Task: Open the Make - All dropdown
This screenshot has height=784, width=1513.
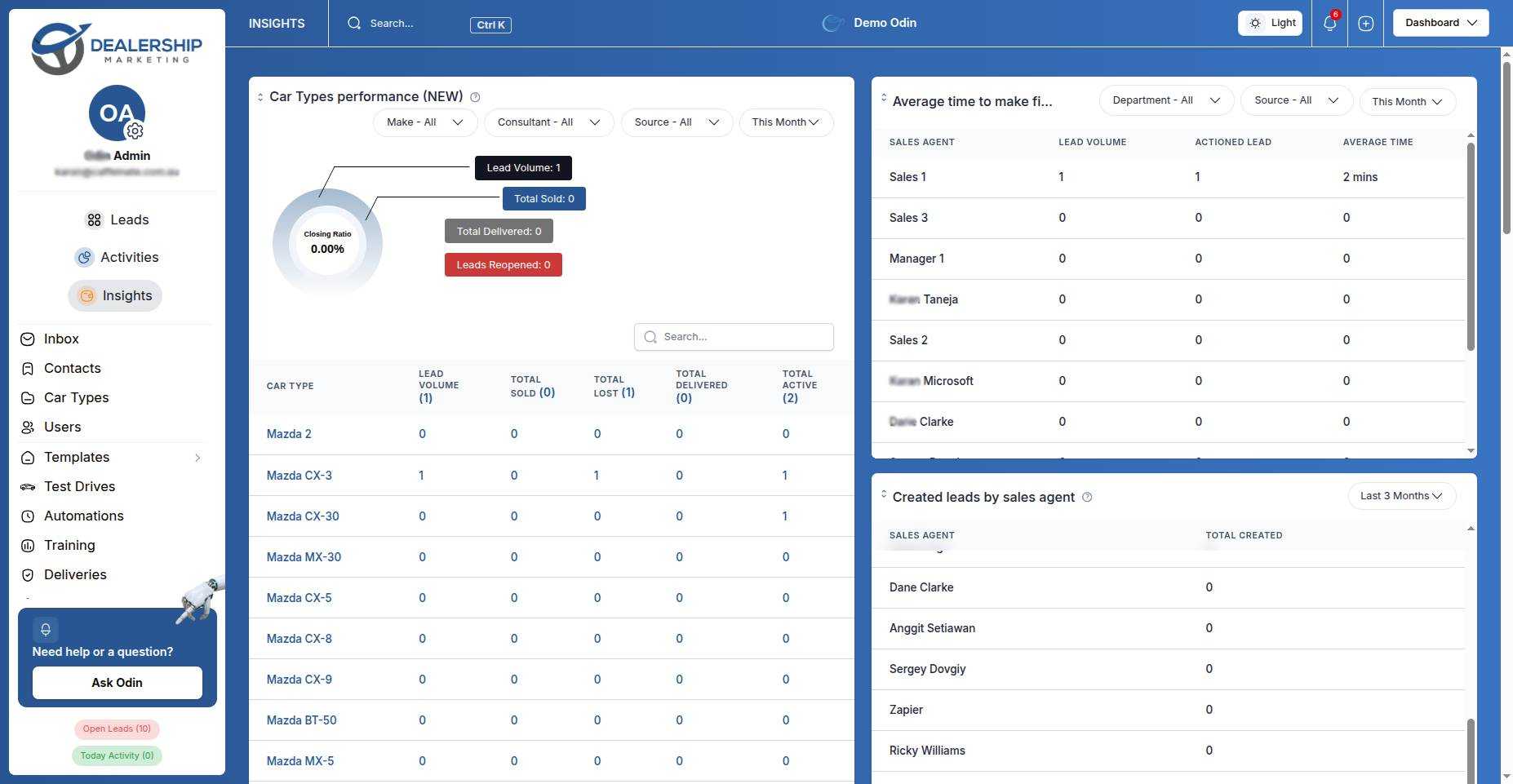Action: point(425,122)
